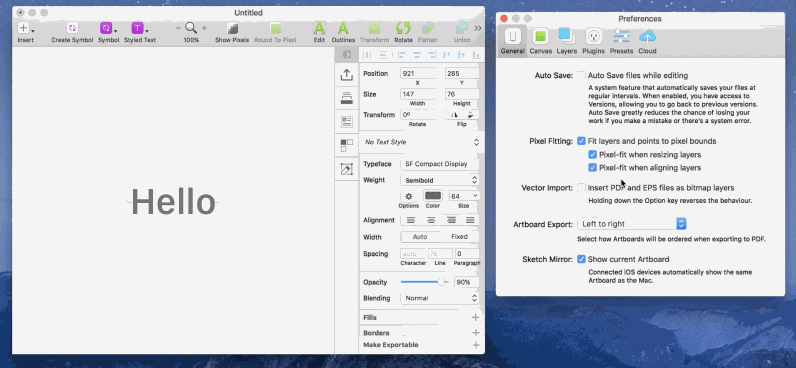This screenshot has height=368, width=796.
Task: Click the Round To Pixel icon
Action: [x=275, y=28]
